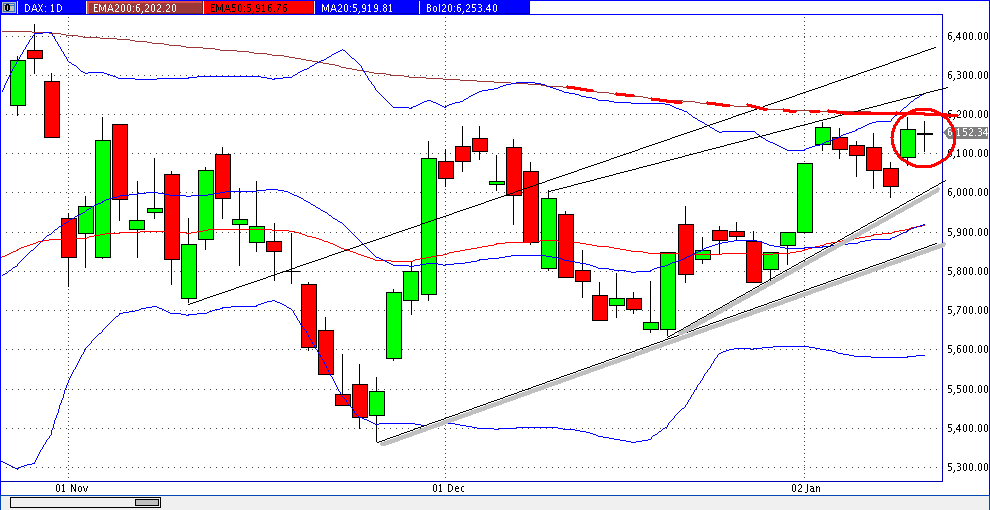990x510 pixels.
Task: Click the 5,800.00 price axis label
Action: click(967, 271)
